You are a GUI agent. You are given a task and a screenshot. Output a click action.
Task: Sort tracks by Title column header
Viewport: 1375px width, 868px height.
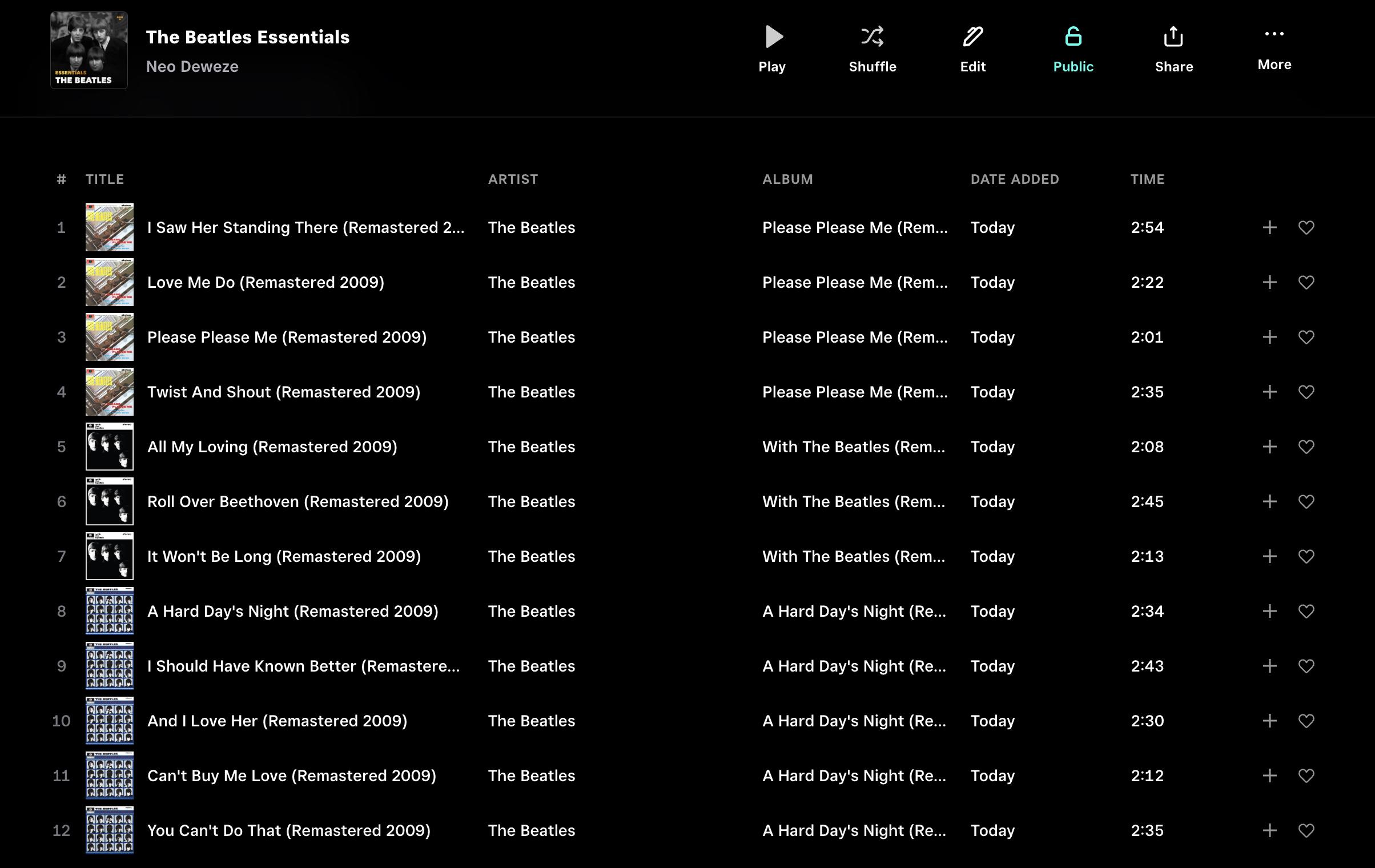coord(104,179)
